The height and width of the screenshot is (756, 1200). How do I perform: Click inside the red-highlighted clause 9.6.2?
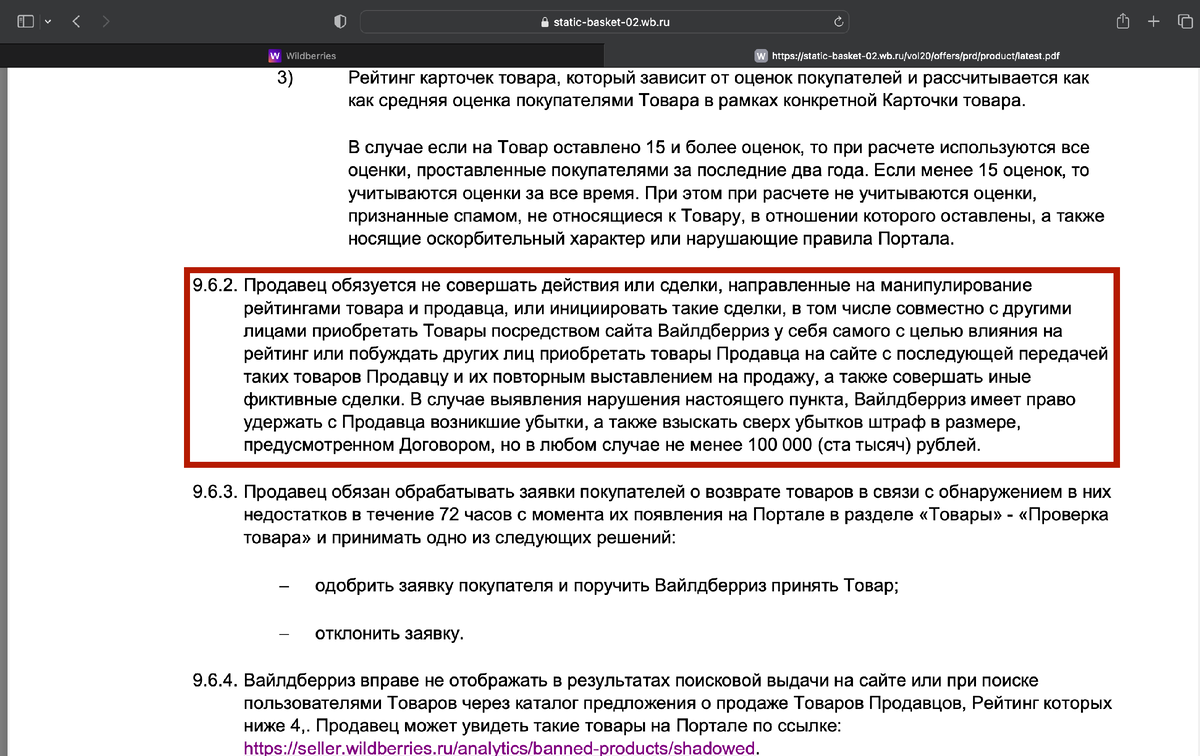click(650, 365)
